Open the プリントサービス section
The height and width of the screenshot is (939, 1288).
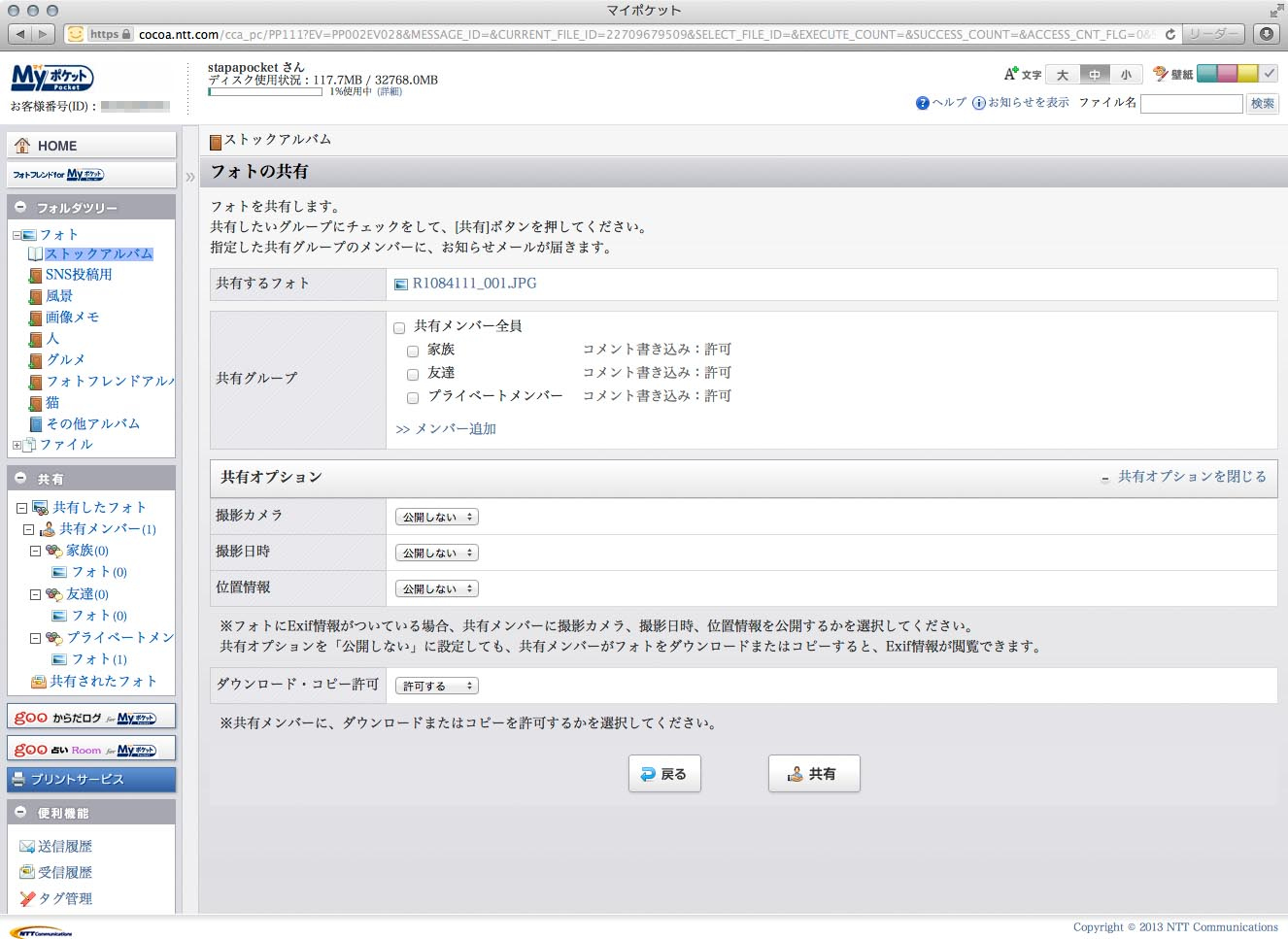(x=91, y=779)
